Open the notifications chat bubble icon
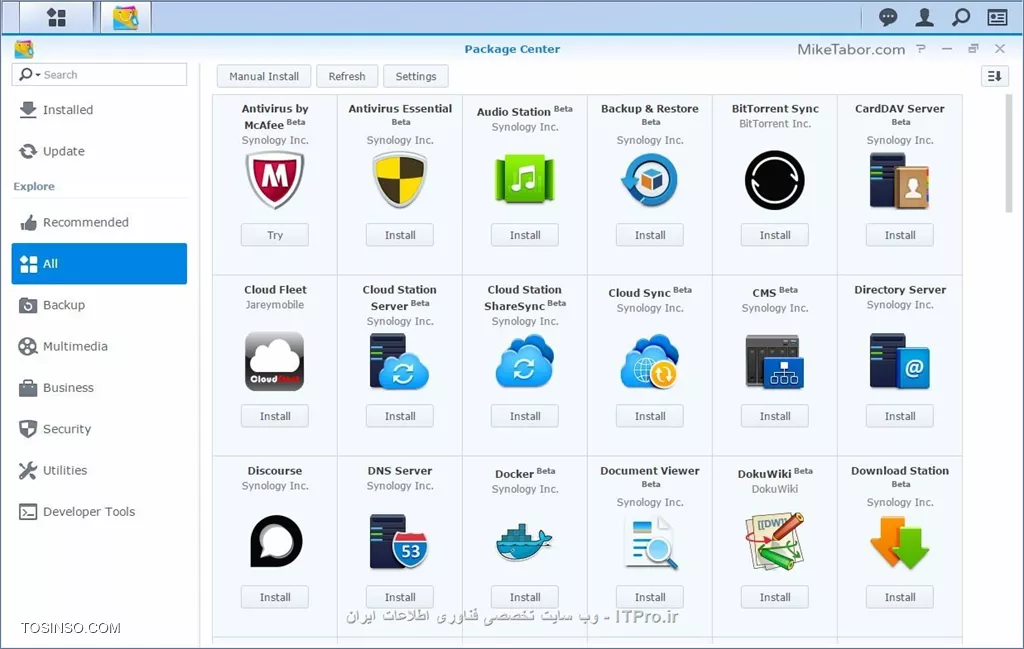Image resolution: width=1024 pixels, height=649 pixels. (x=888, y=17)
